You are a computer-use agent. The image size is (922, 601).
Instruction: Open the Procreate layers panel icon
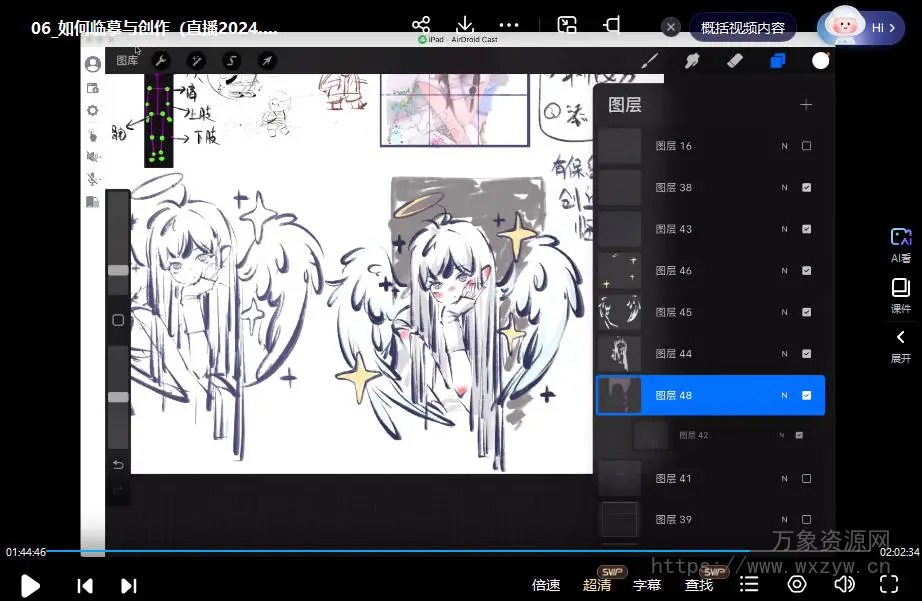(777, 61)
